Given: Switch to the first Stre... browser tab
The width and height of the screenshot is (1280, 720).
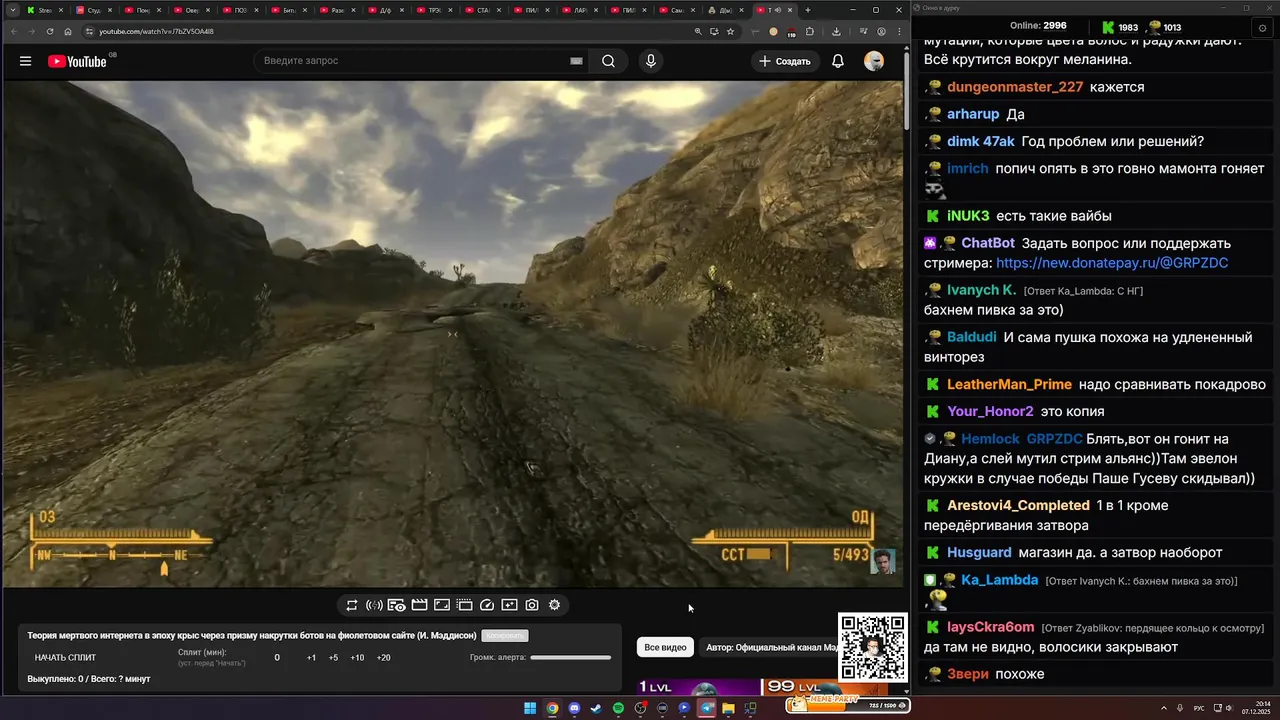Looking at the screenshot, I should click(x=44, y=10).
